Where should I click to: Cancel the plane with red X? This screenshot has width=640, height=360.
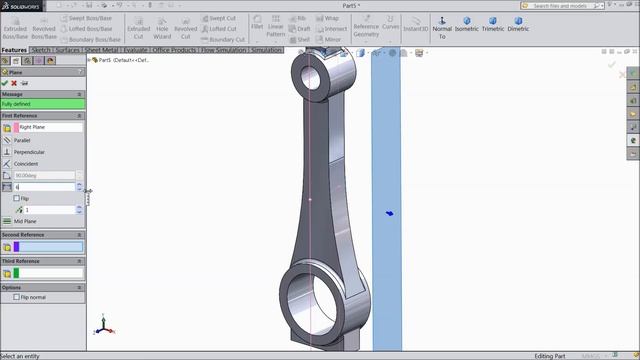point(14,83)
